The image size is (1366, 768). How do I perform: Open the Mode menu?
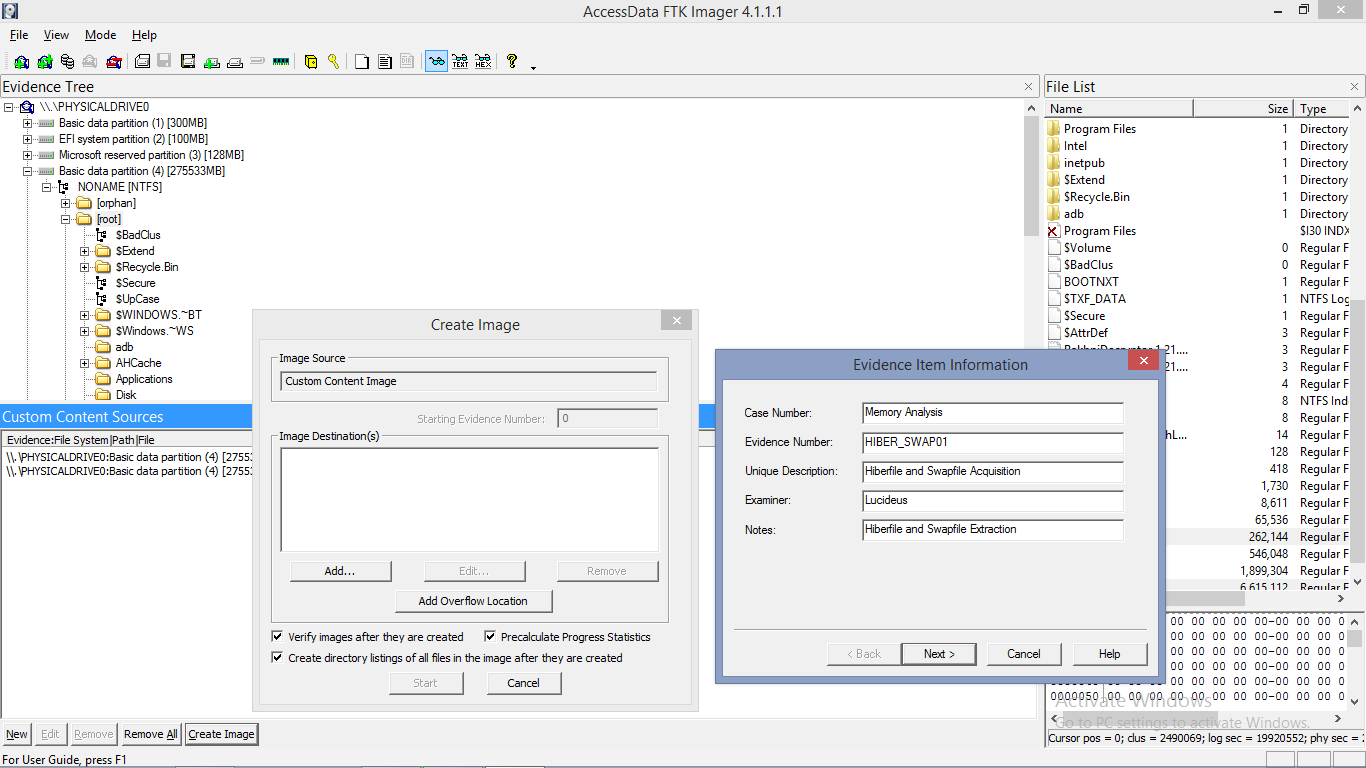coord(100,35)
